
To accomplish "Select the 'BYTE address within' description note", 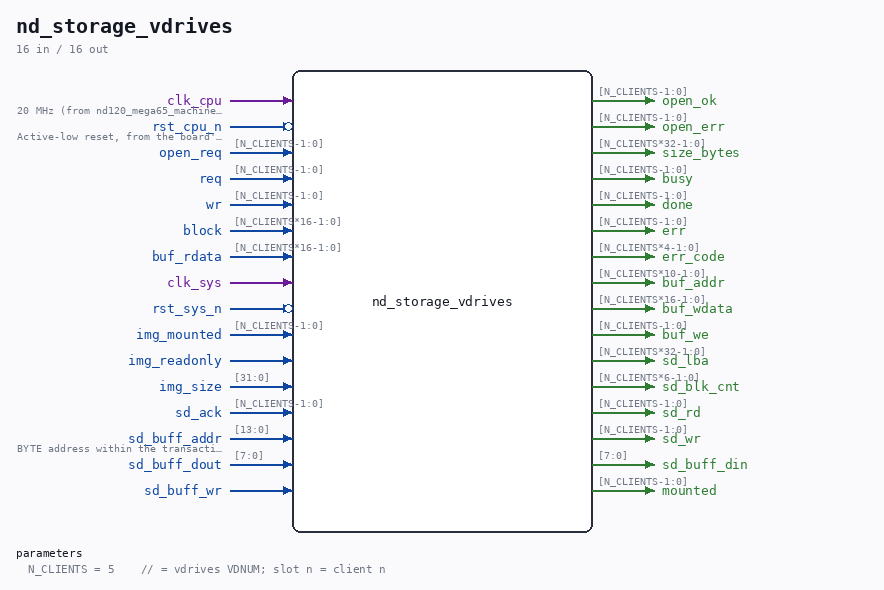I will tap(119, 449).
